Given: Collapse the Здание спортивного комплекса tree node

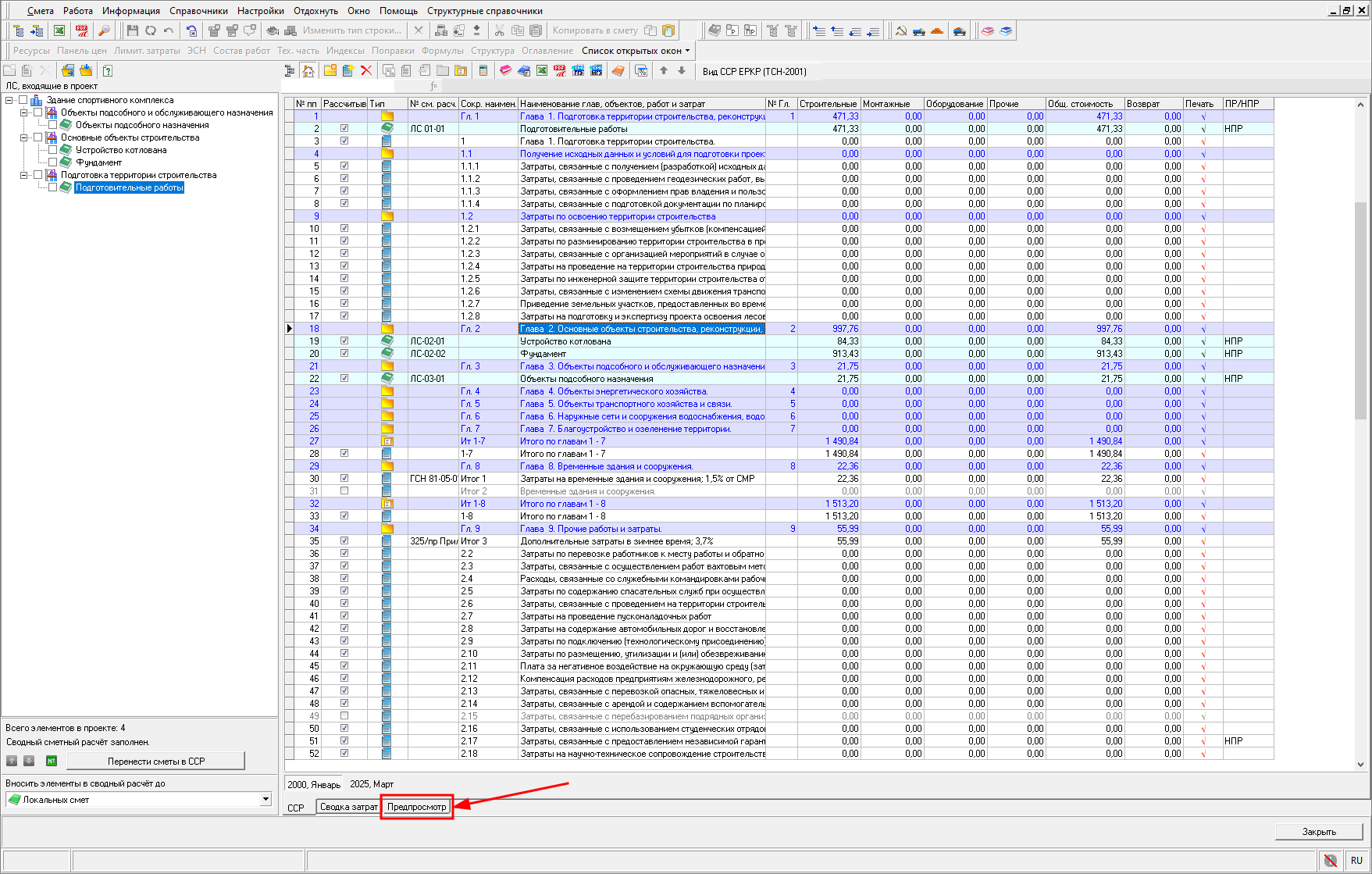Looking at the screenshot, I should coord(9,100).
